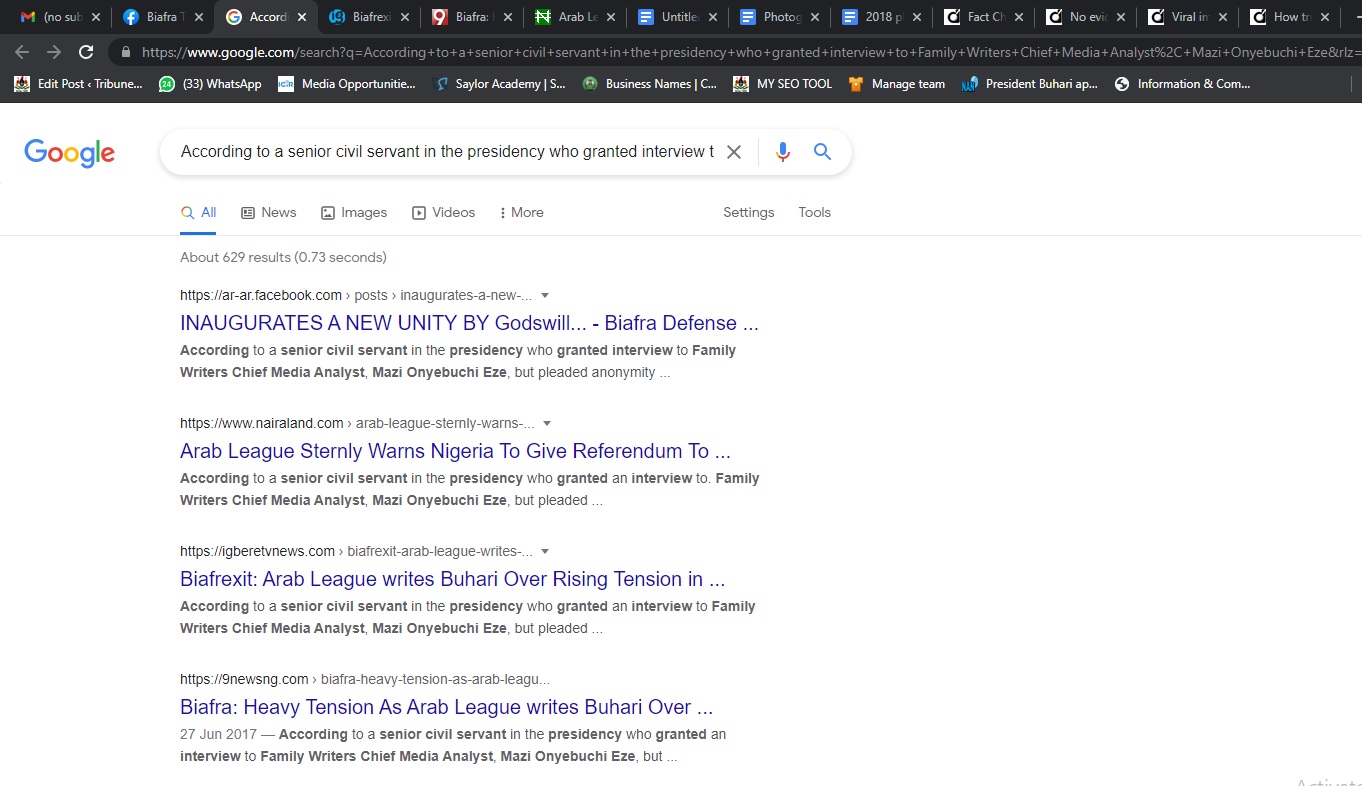View site security lock info
The height and width of the screenshot is (786, 1362).
tap(126, 52)
